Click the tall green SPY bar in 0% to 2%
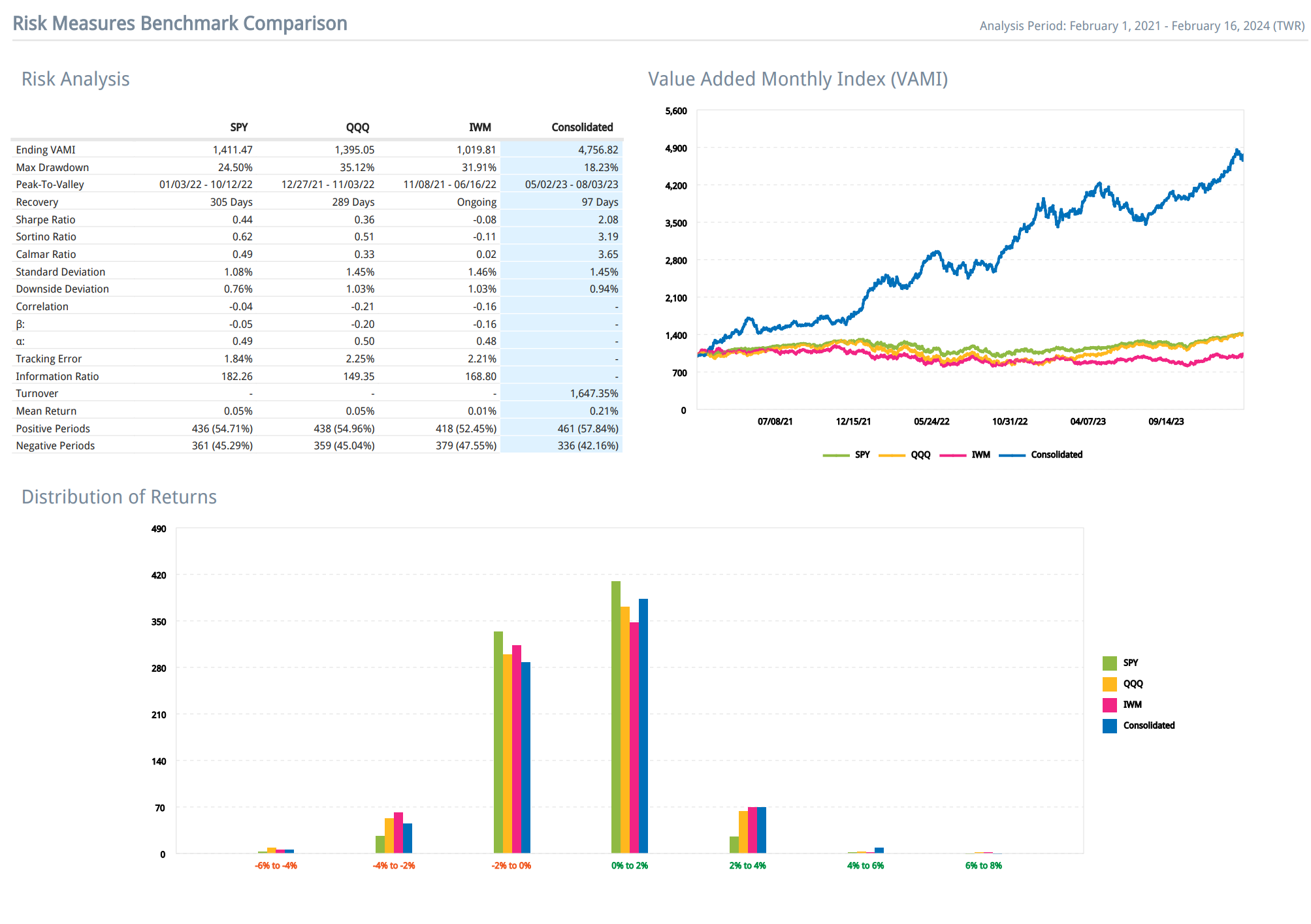The height and width of the screenshot is (924, 1311). (x=616, y=716)
